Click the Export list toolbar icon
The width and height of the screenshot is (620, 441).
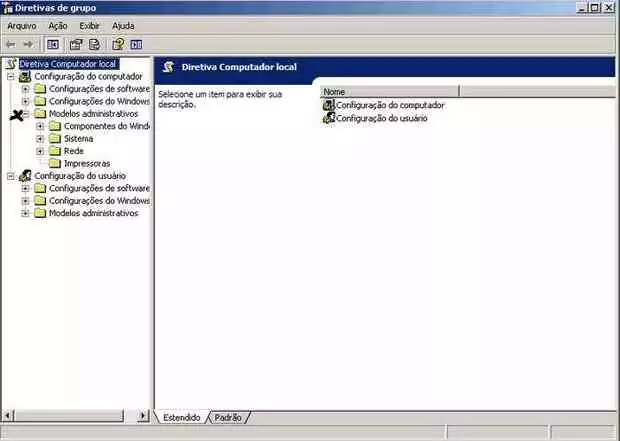94,44
